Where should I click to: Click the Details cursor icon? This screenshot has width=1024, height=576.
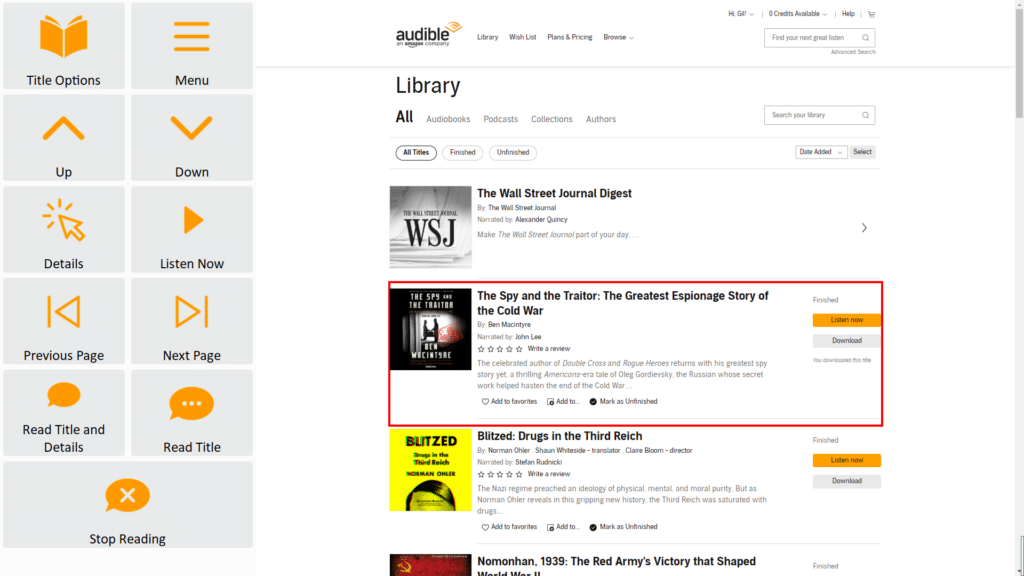[64, 222]
